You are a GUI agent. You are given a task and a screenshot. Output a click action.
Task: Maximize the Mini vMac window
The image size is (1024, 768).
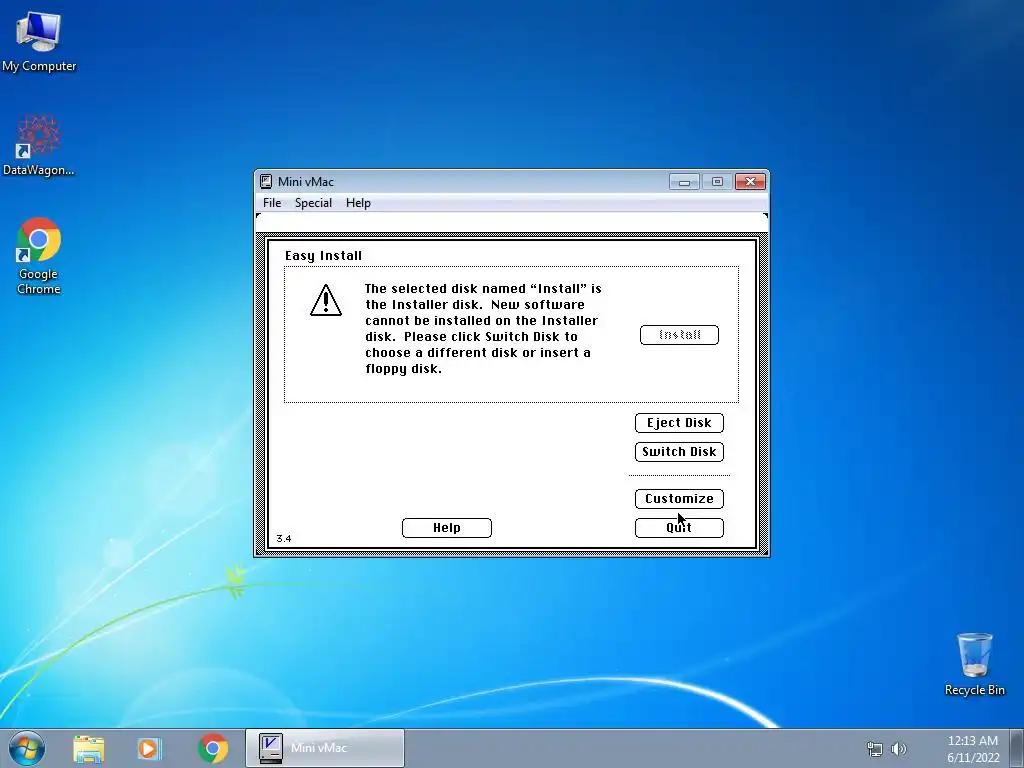(x=717, y=182)
